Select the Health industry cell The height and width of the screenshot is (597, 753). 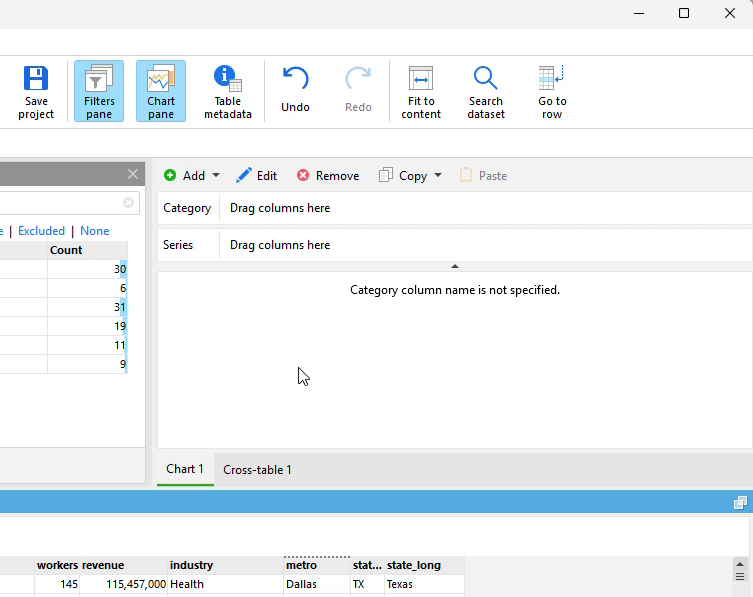click(x=225, y=584)
